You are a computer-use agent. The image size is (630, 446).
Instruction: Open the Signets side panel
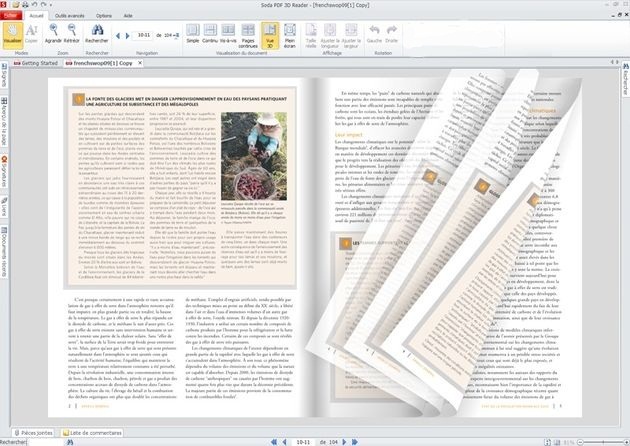(4, 75)
